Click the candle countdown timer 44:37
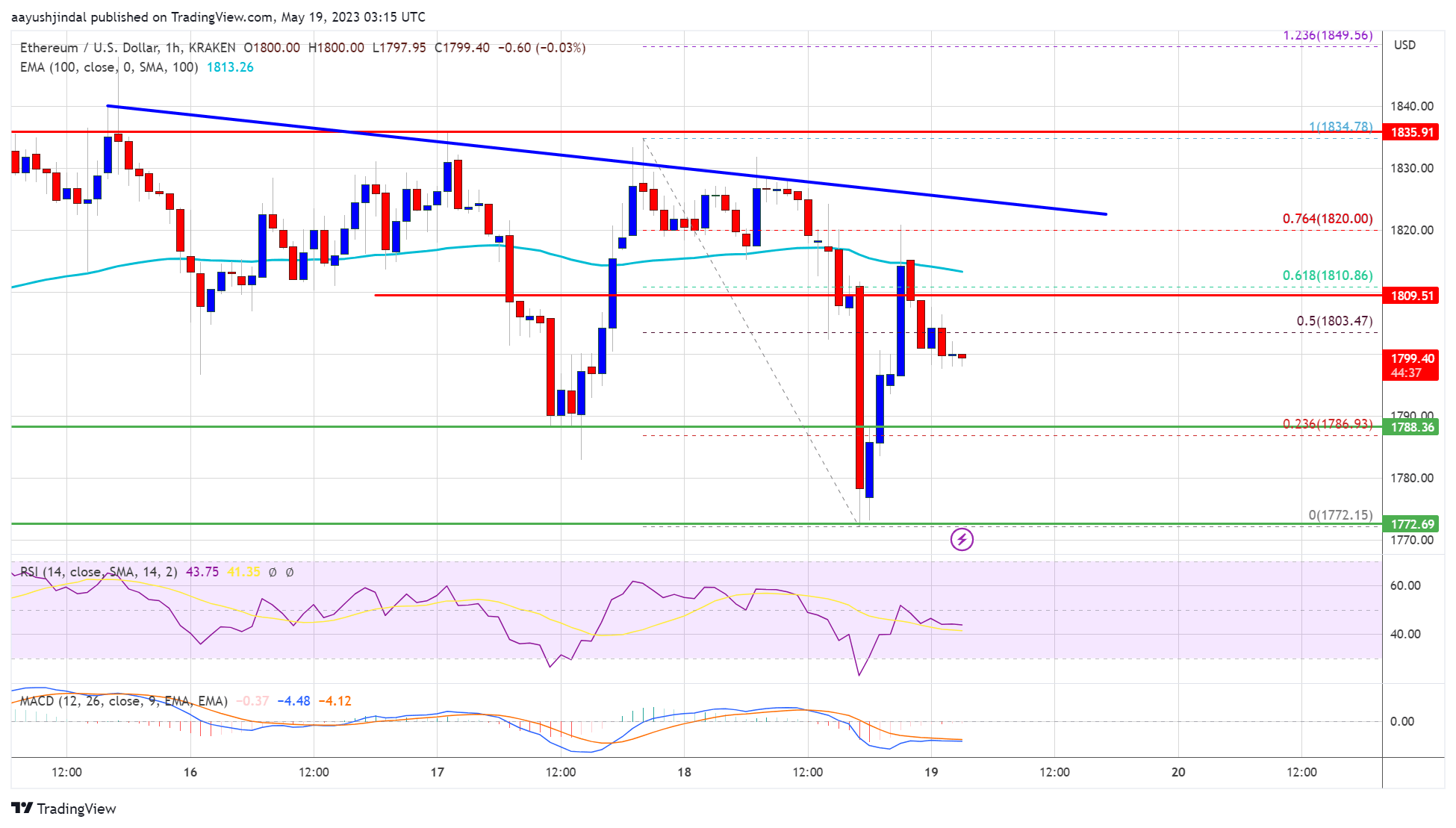 pyautogui.click(x=1406, y=373)
